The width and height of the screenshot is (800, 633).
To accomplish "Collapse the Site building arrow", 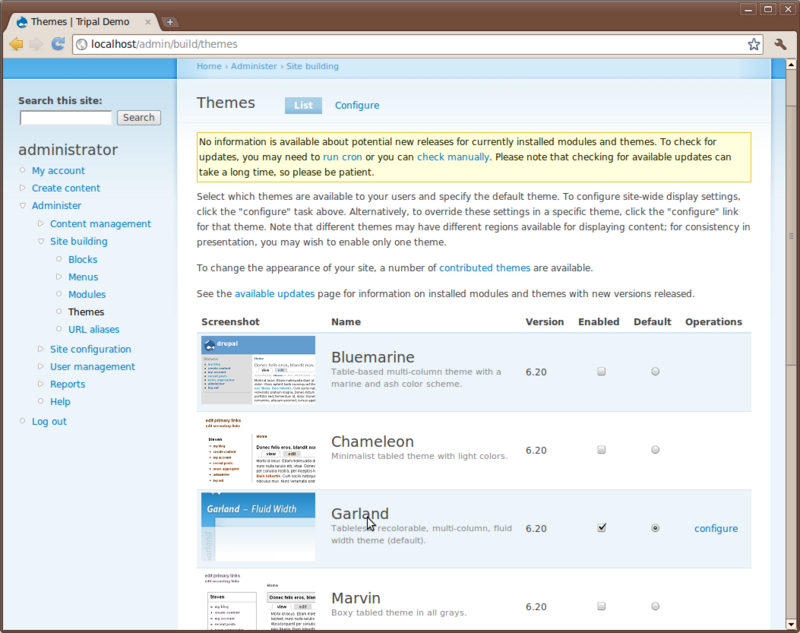I will (x=41, y=241).
